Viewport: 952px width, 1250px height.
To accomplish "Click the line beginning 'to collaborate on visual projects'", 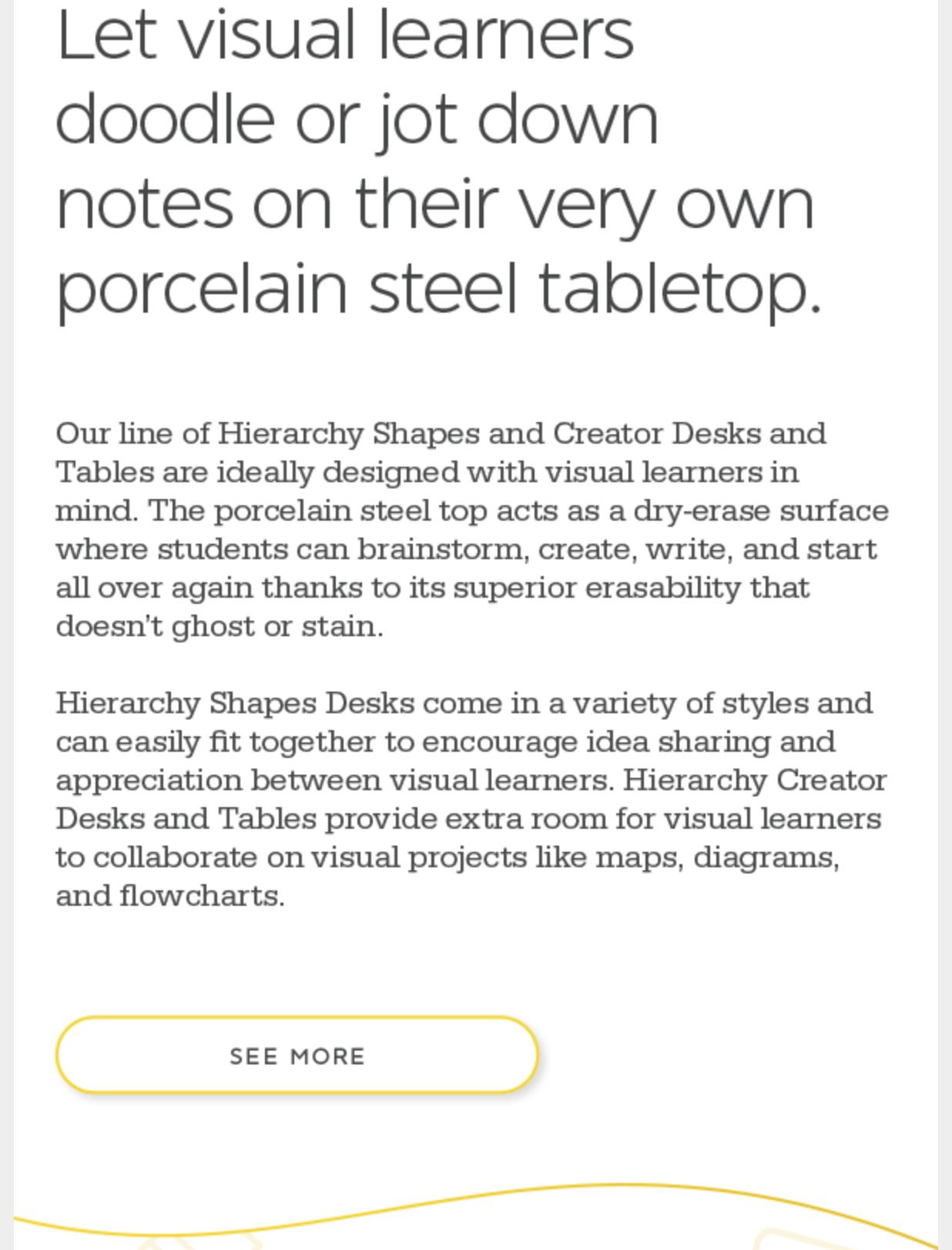I will [x=448, y=857].
